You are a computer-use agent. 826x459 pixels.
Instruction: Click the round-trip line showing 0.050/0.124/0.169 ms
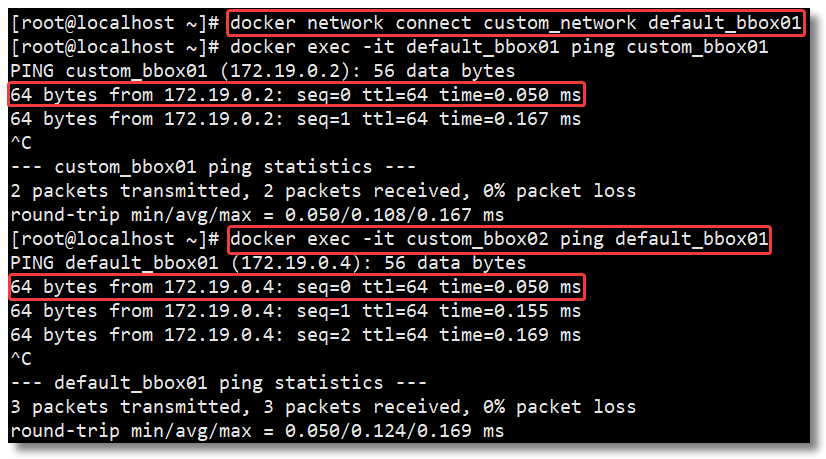[x=257, y=431]
